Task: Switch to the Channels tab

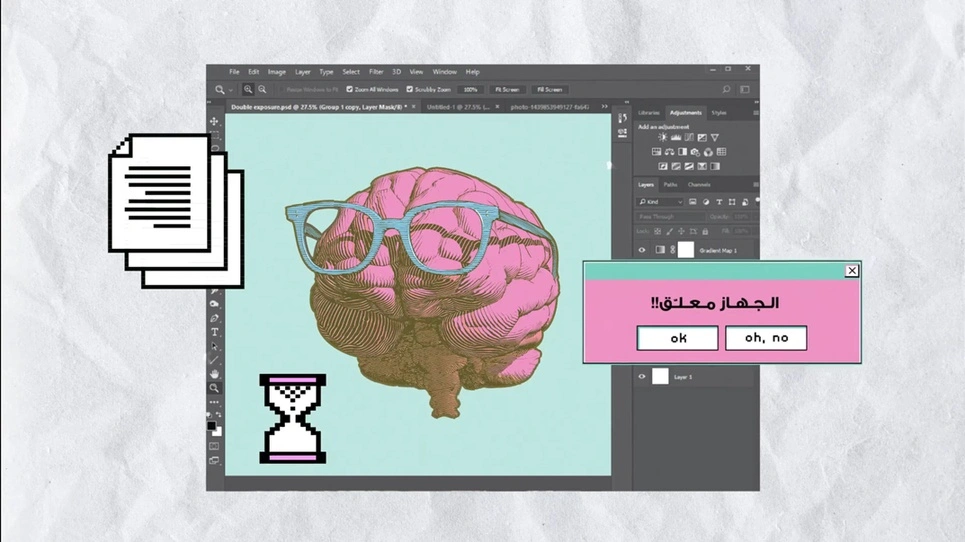Action: tap(699, 185)
